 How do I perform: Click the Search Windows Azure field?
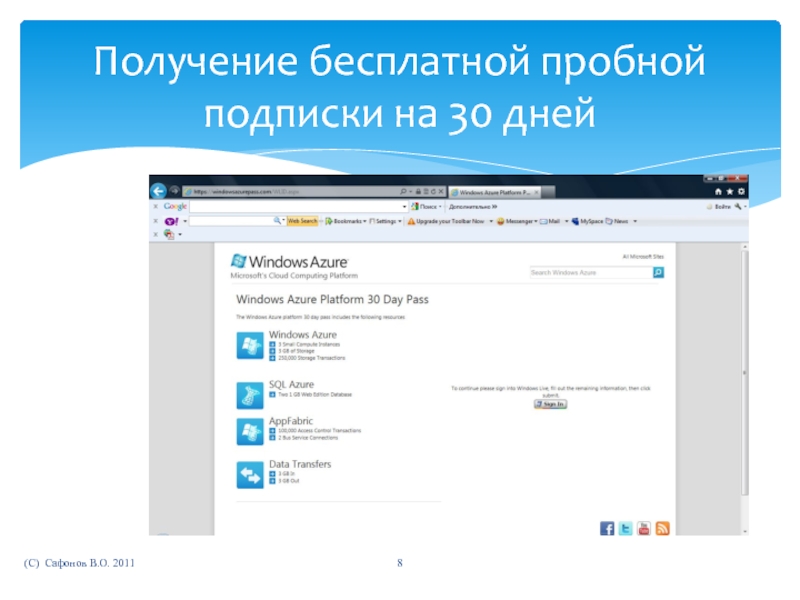click(589, 272)
